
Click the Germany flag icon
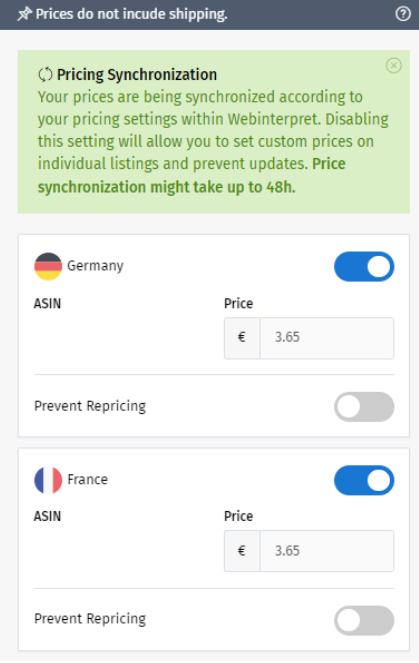coord(48,266)
